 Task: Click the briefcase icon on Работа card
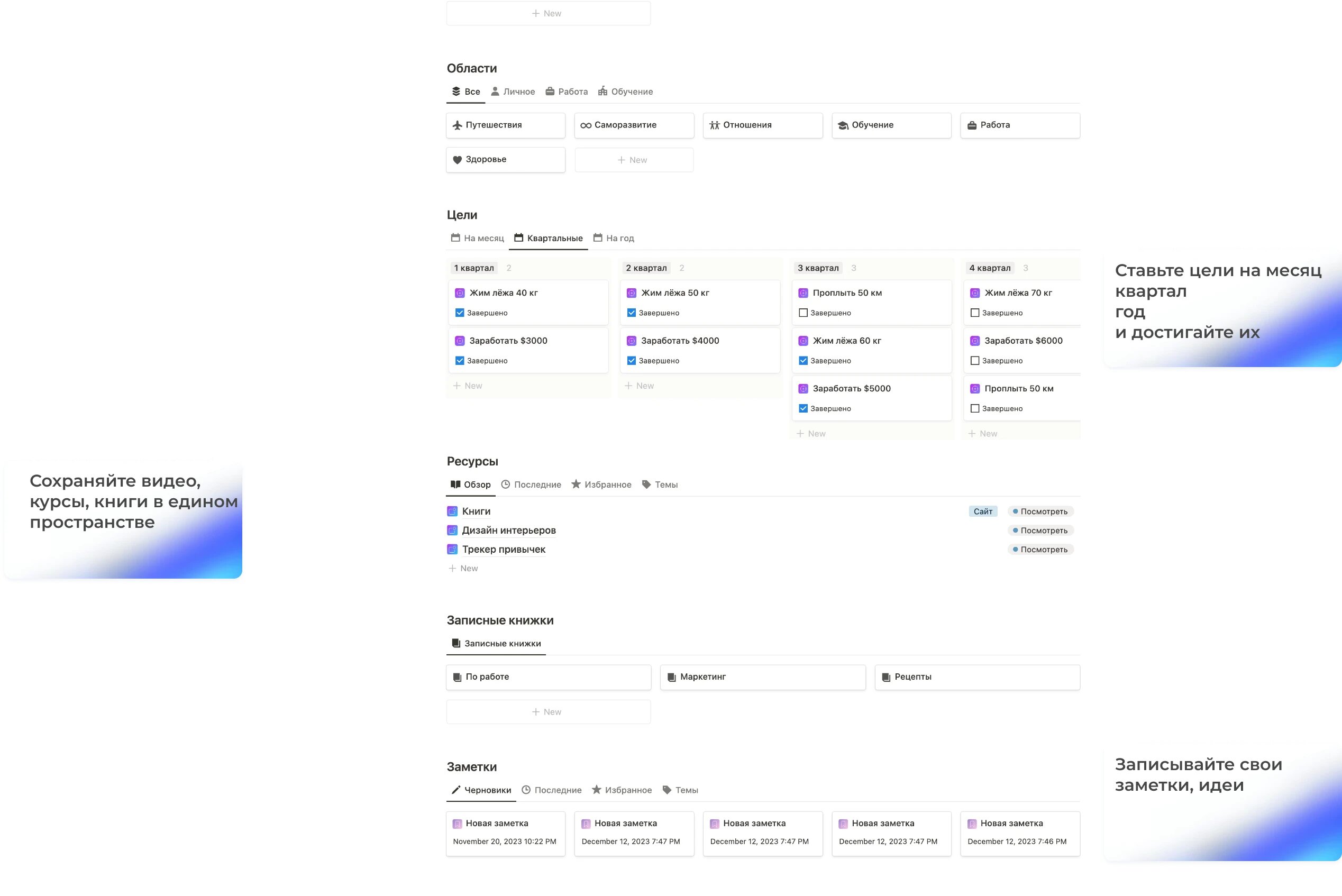(x=972, y=125)
